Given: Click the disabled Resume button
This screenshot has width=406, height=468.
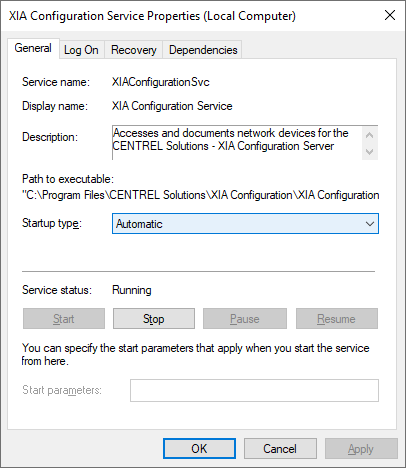Looking at the screenshot, I should (337, 319).
